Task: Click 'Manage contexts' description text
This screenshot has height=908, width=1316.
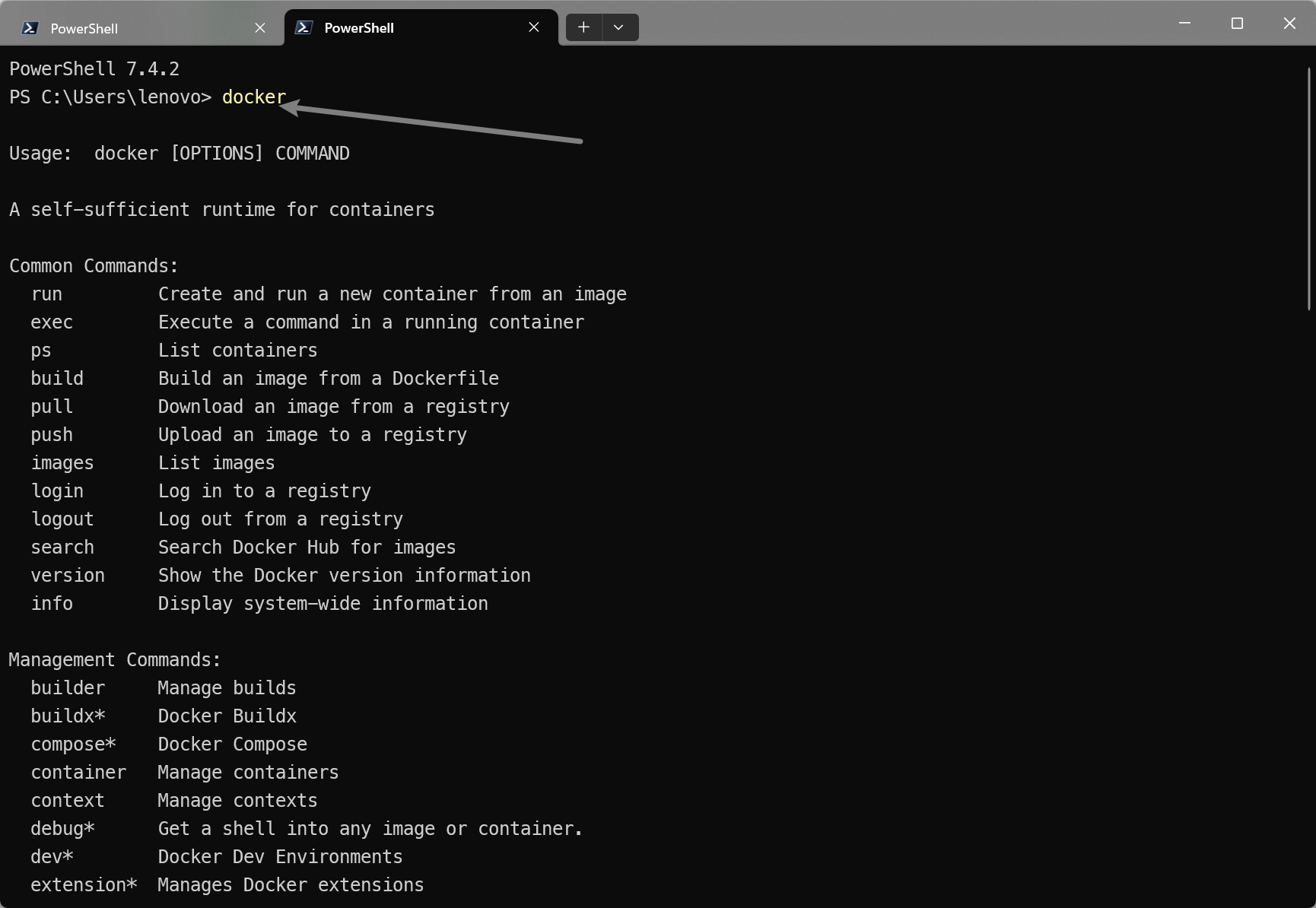Action: point(238,801)
